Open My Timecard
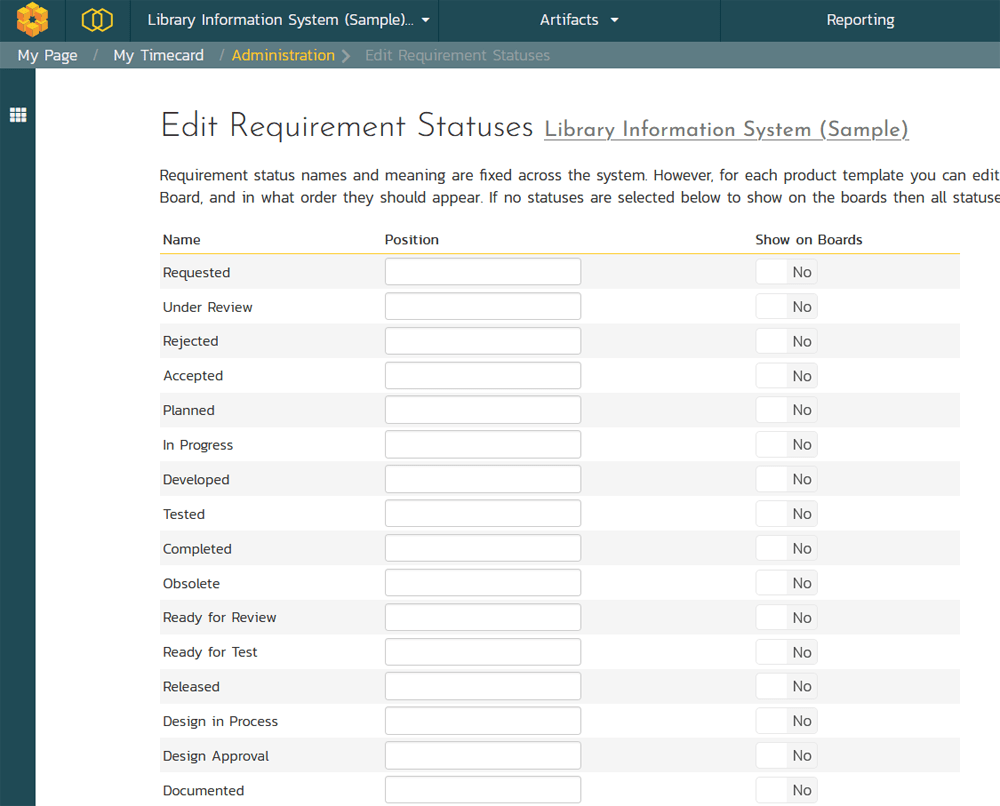The image size is (1000, 806). [158, 55]
